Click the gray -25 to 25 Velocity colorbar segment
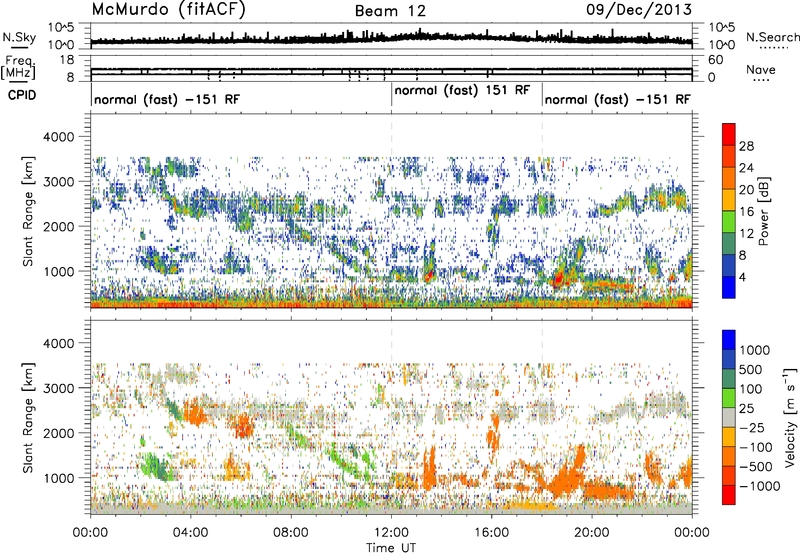The height and width of the screenshot is (554, 800). point(729,417)
